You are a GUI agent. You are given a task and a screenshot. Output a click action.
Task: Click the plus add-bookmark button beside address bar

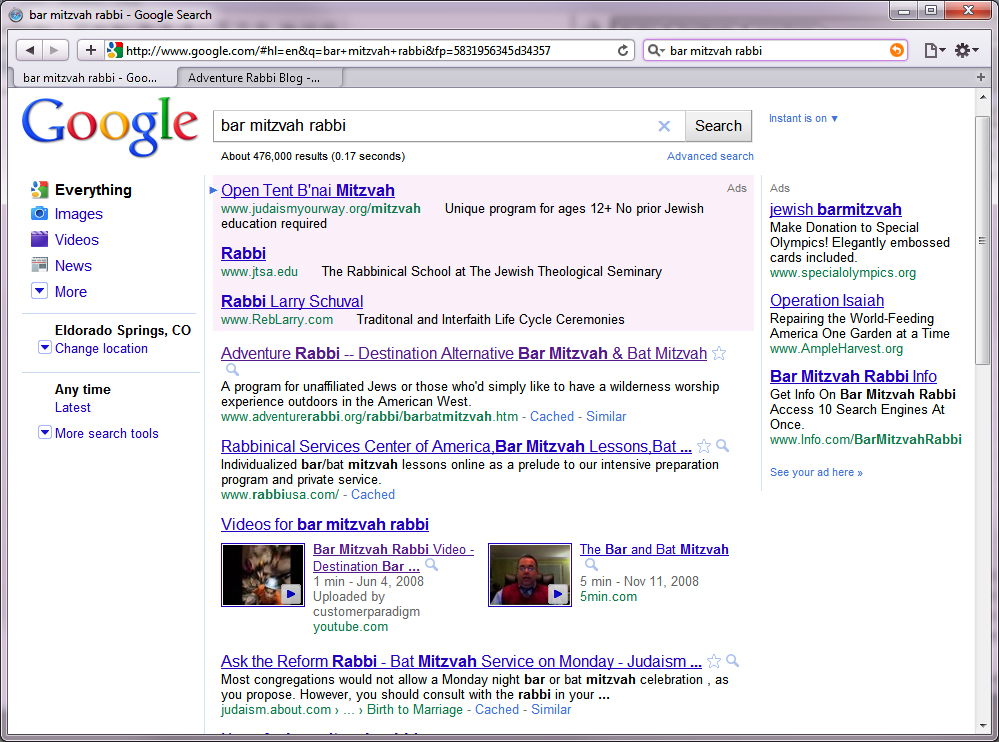click(x=90, y=50)
